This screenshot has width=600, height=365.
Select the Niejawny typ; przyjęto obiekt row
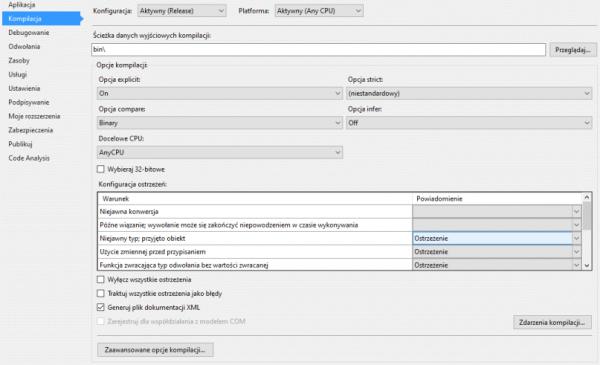click(x=255, y=238)
